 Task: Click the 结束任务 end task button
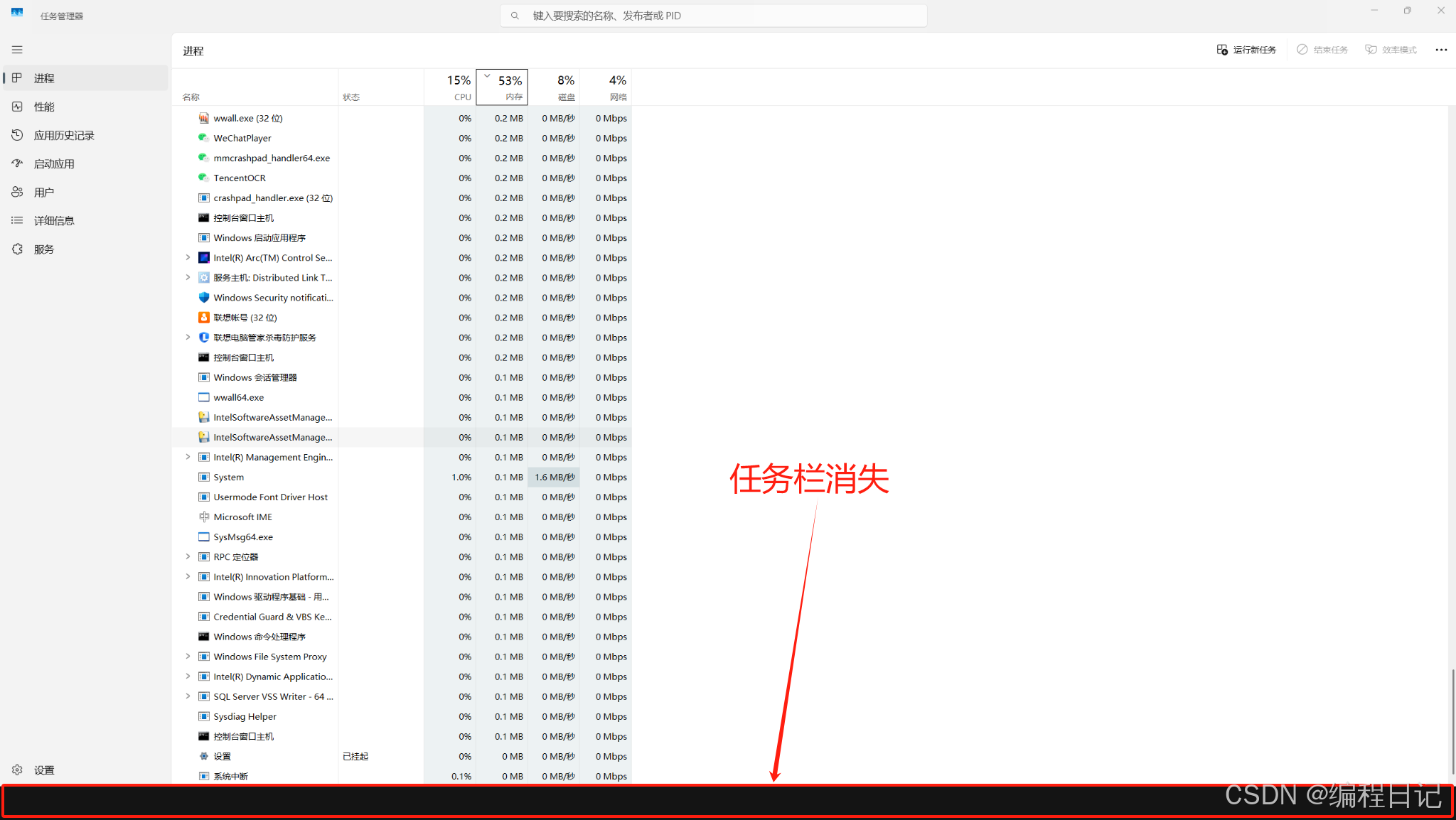tap(1322, 50)
